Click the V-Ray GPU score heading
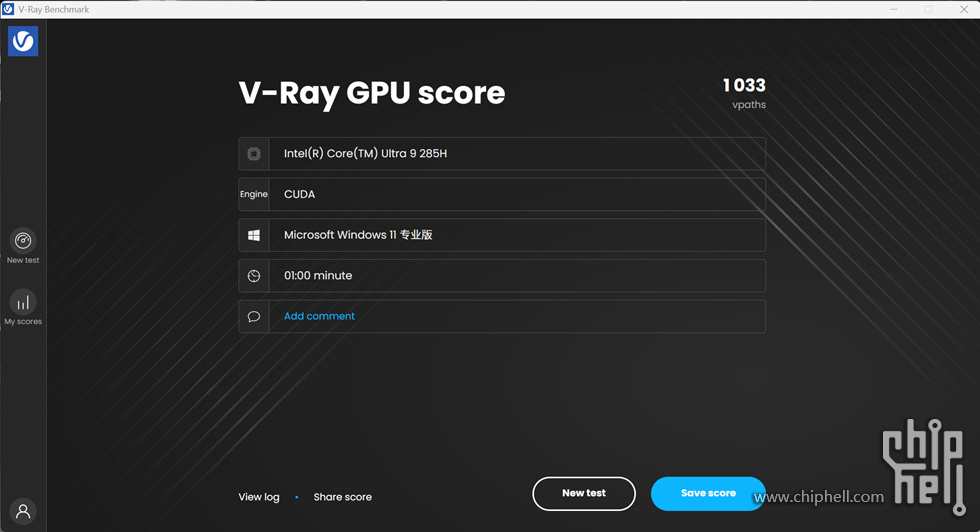 pyautogui.click(x=372, y=93)
